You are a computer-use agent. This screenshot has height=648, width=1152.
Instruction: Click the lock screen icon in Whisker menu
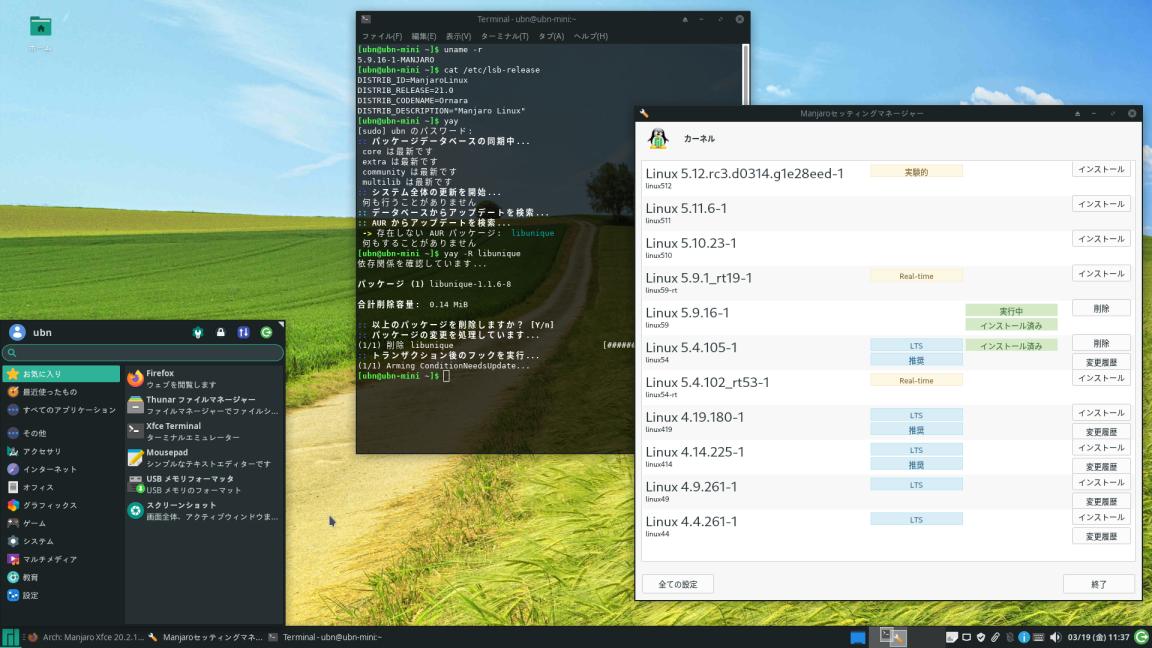220,333
